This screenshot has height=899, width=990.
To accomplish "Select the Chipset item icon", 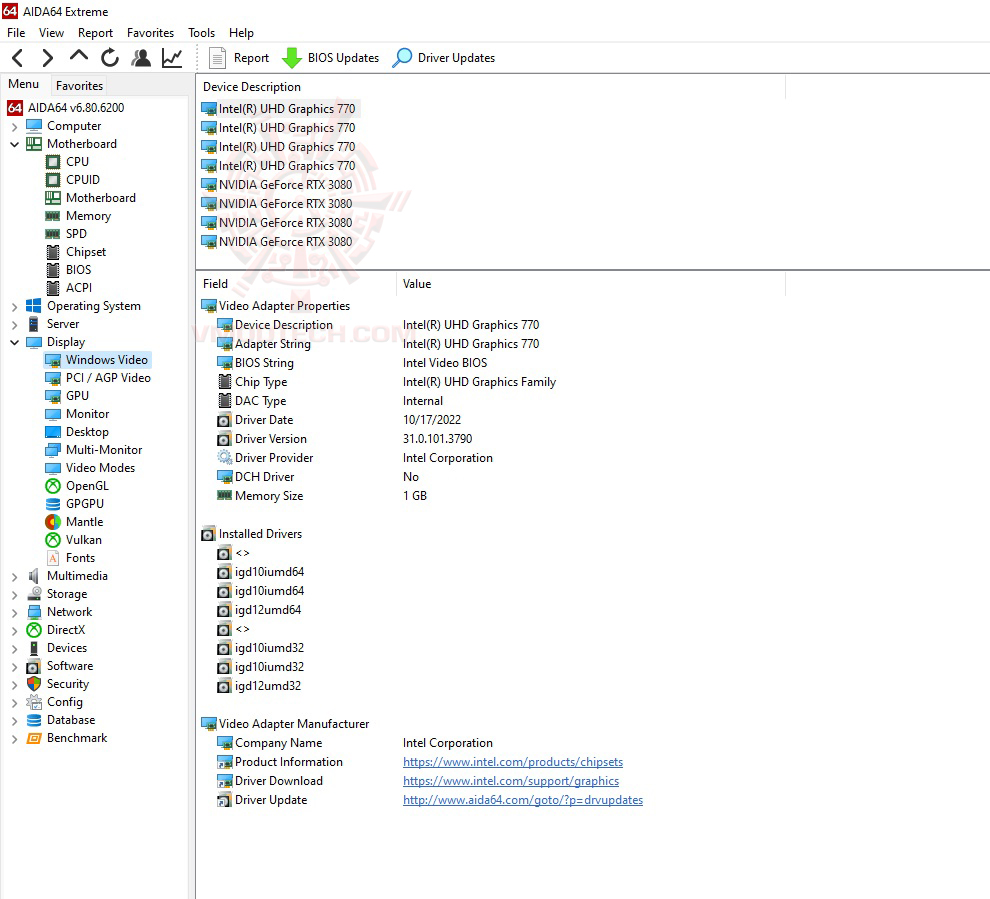I will 53,252.
